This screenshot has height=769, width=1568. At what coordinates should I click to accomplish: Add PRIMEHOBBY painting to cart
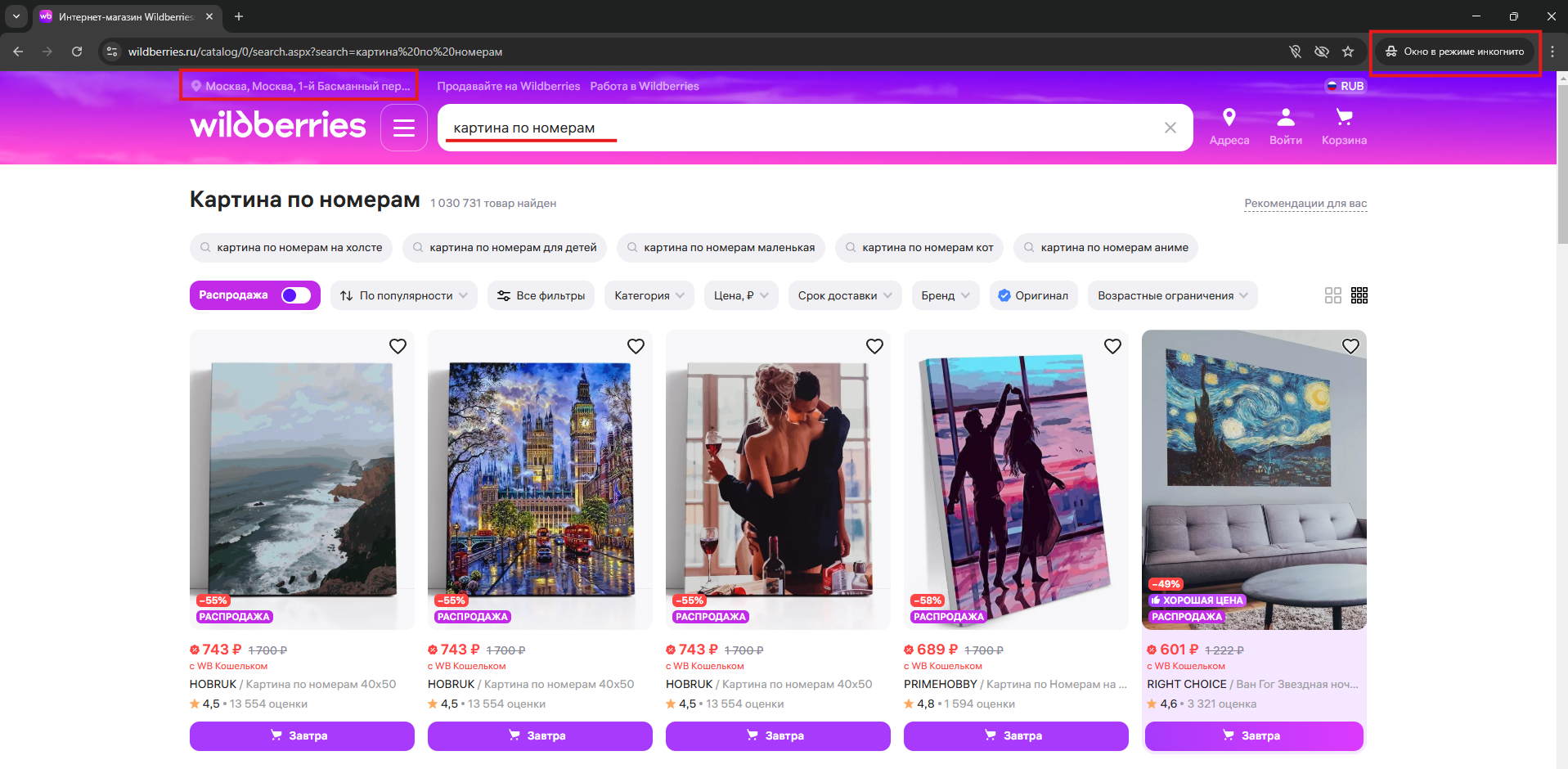pos(1016,735)
